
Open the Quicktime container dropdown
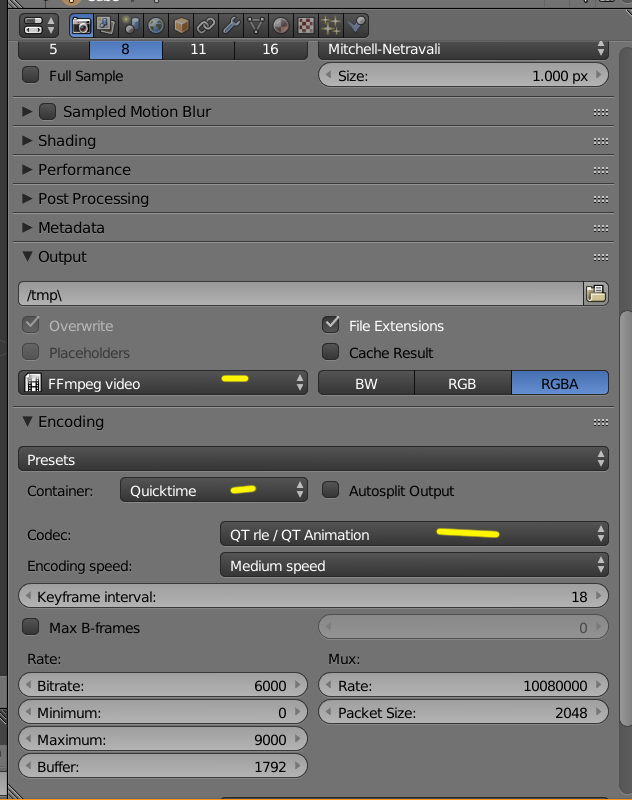click(214, 490)
